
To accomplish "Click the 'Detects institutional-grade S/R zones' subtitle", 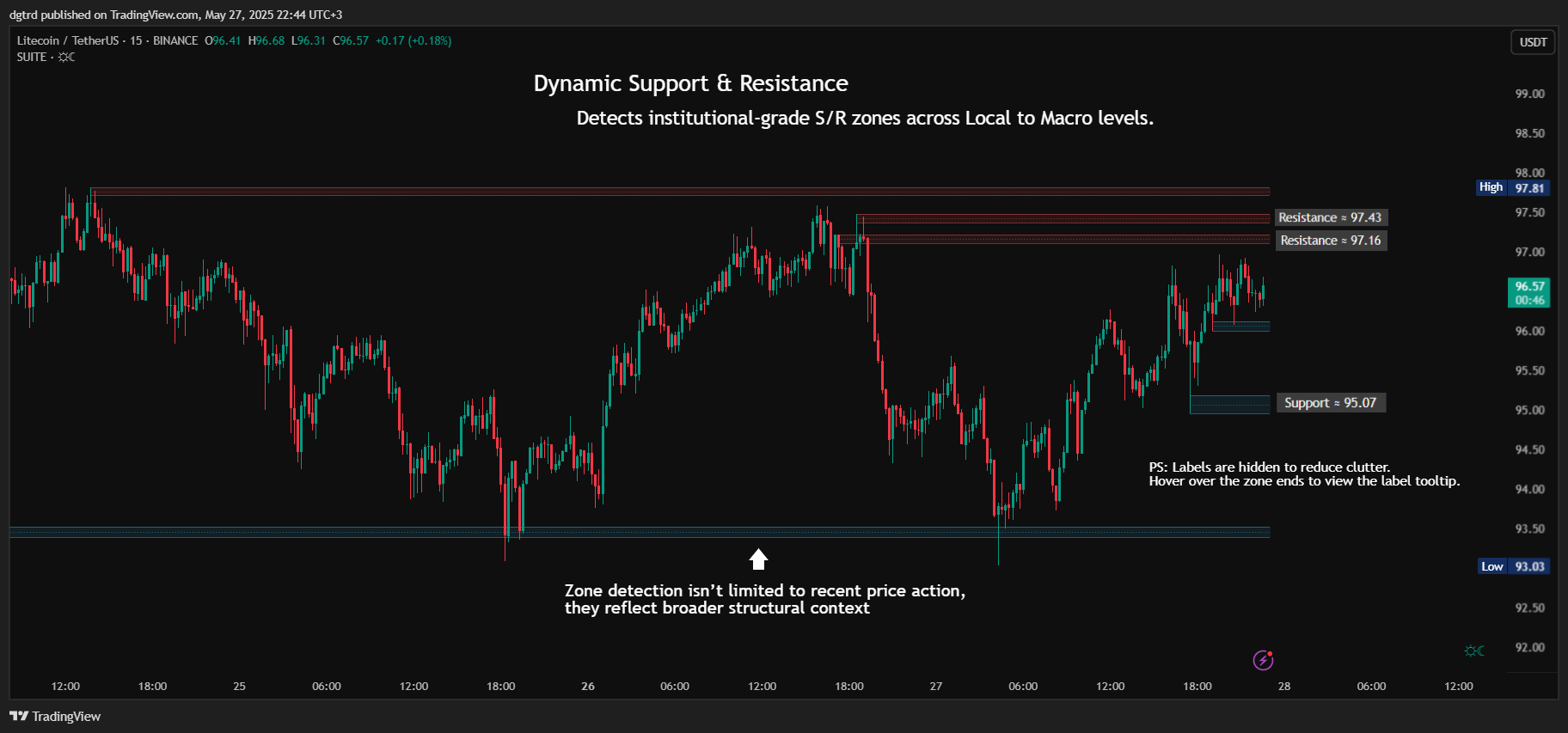I will coord(865,119).
